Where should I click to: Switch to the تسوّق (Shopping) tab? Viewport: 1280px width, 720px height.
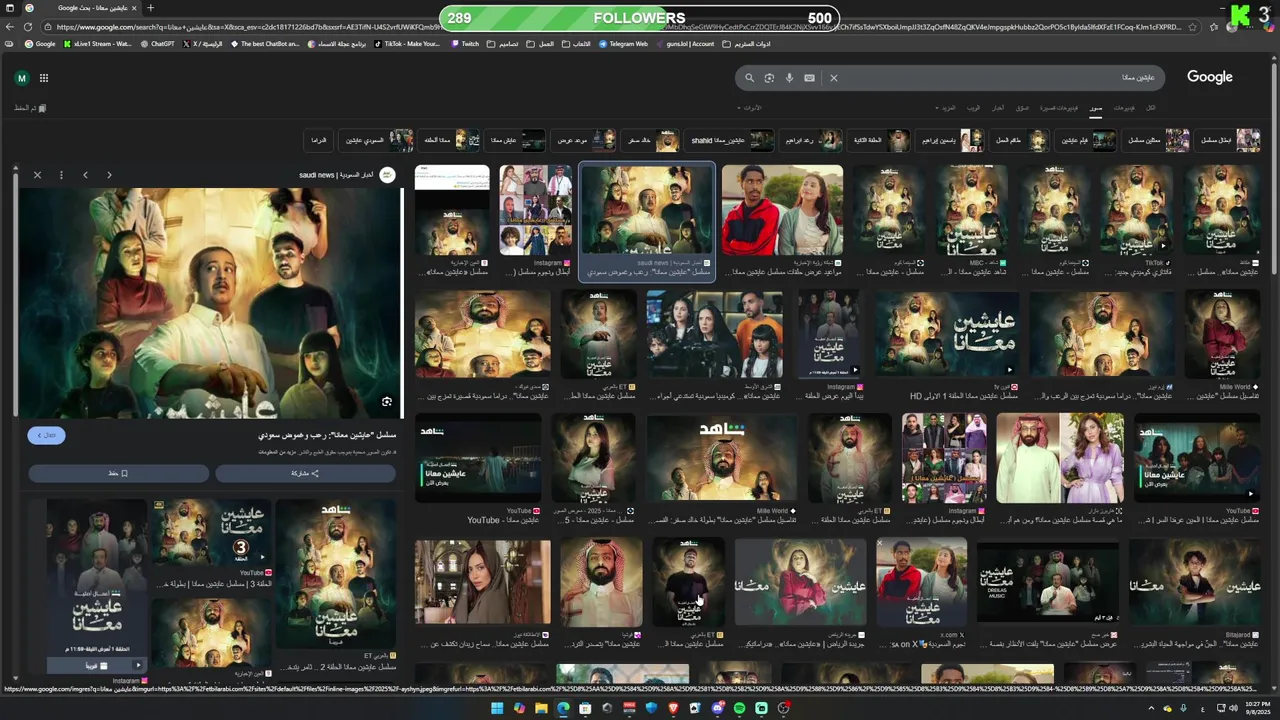coord(1022,107)
